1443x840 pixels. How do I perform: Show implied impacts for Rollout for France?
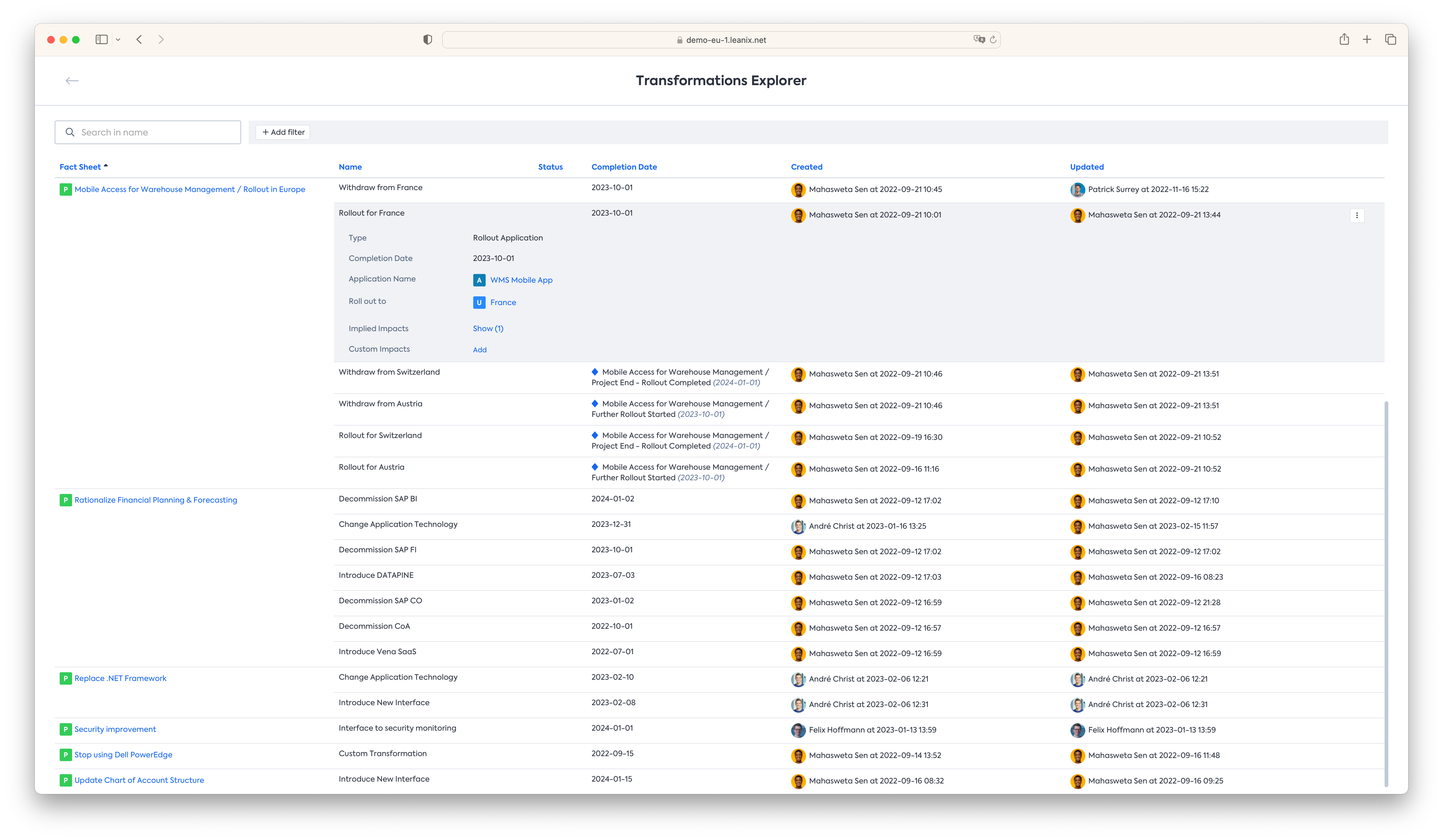(488, 329)
